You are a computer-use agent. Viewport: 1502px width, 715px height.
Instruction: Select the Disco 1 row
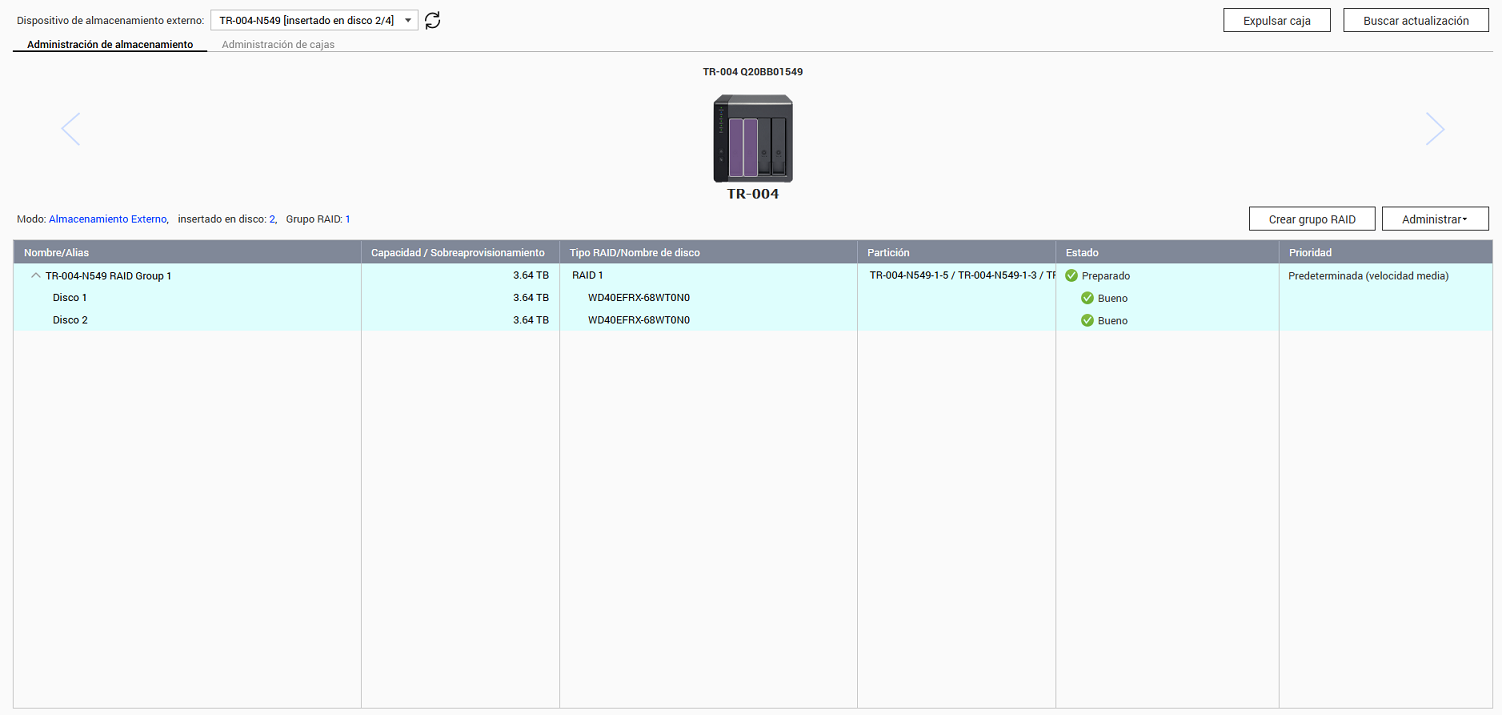click(x=70, y=298)
